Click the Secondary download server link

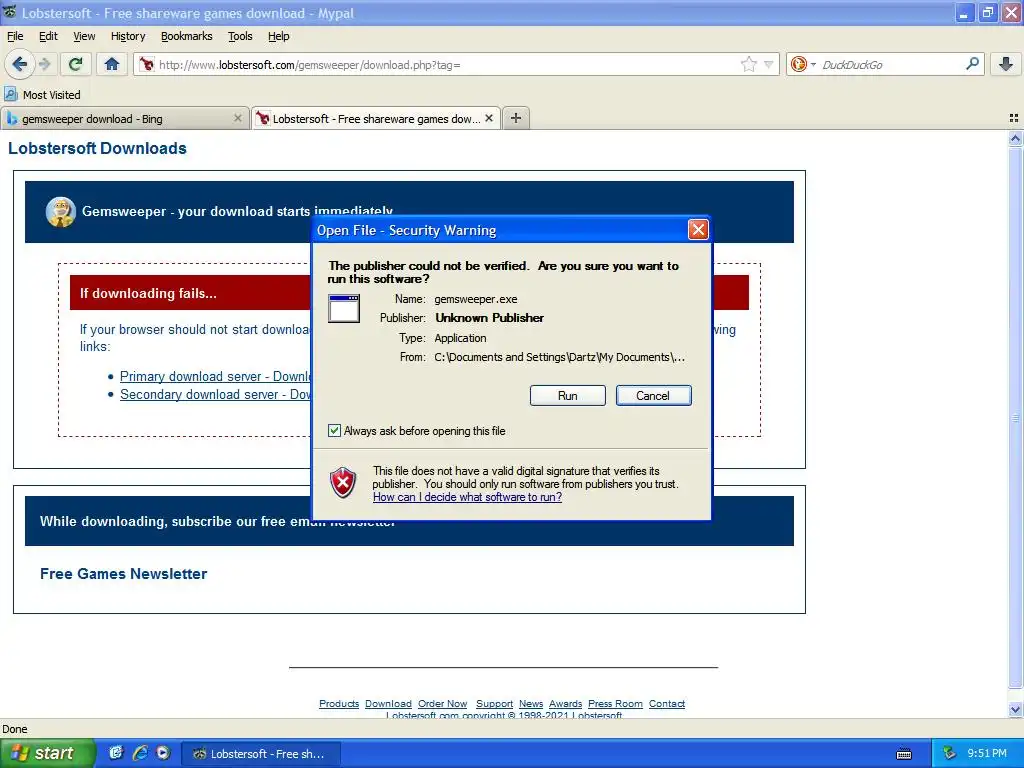tap(214, 394)
